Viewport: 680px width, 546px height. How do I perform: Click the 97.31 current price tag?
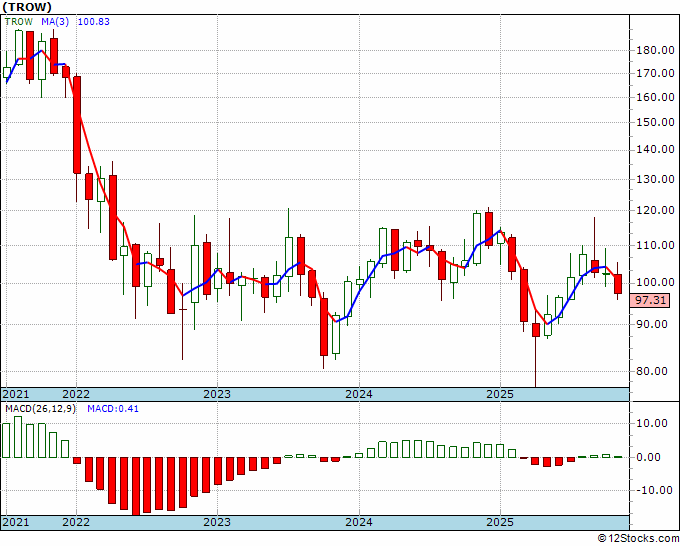pos(649,300)
